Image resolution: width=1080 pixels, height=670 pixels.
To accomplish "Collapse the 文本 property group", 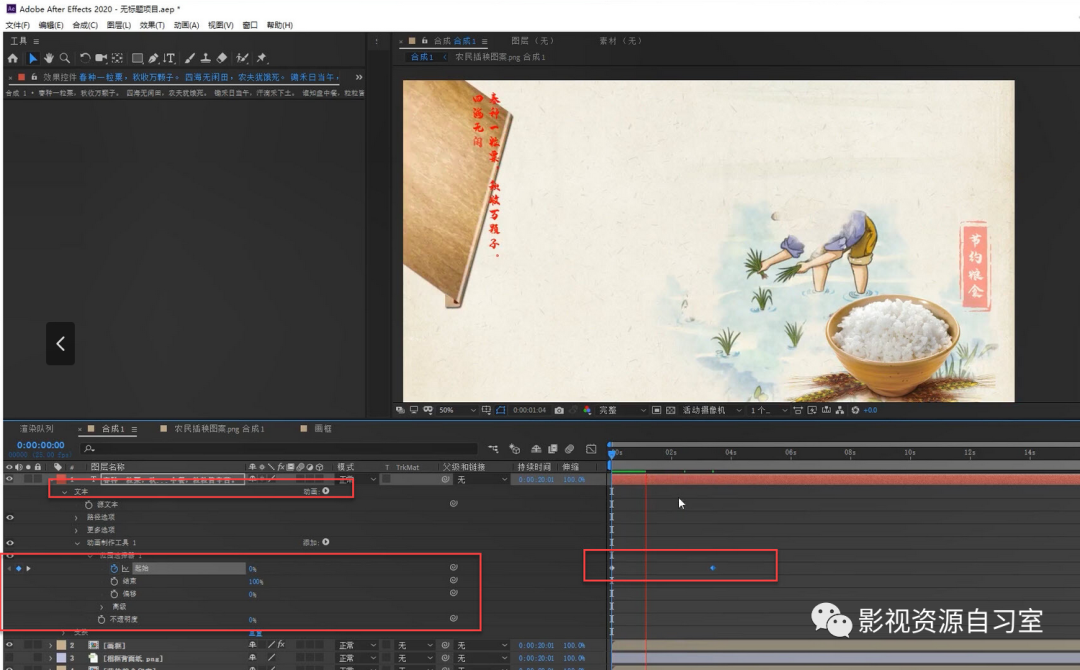I will pos(65,492).
